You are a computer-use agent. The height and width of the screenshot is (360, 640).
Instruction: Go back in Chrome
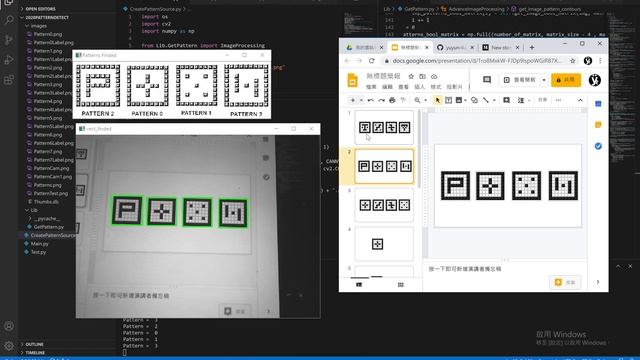coord(347,61)
